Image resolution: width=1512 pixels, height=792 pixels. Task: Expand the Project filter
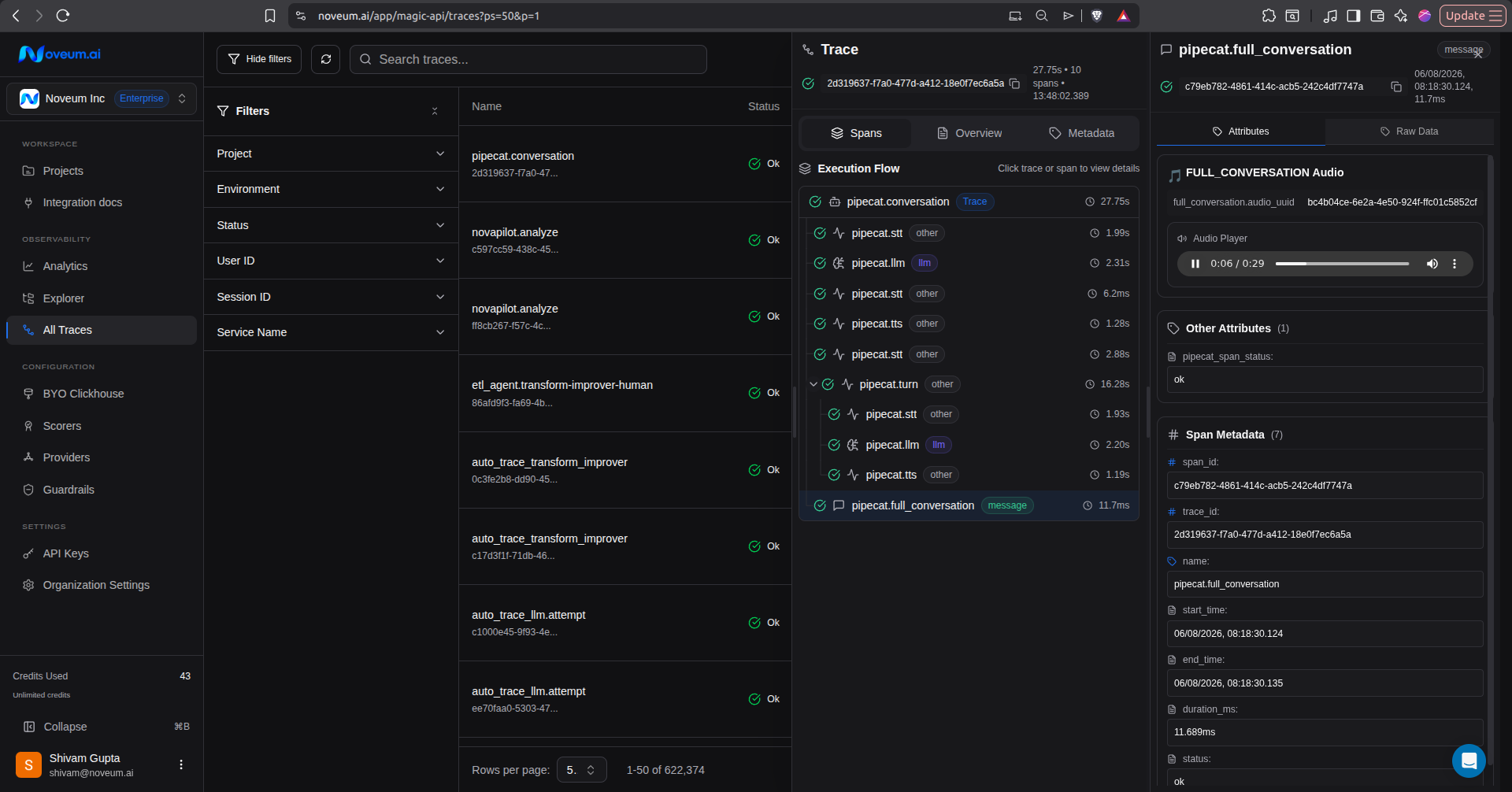pyautogui.click(x=331, y=154)
